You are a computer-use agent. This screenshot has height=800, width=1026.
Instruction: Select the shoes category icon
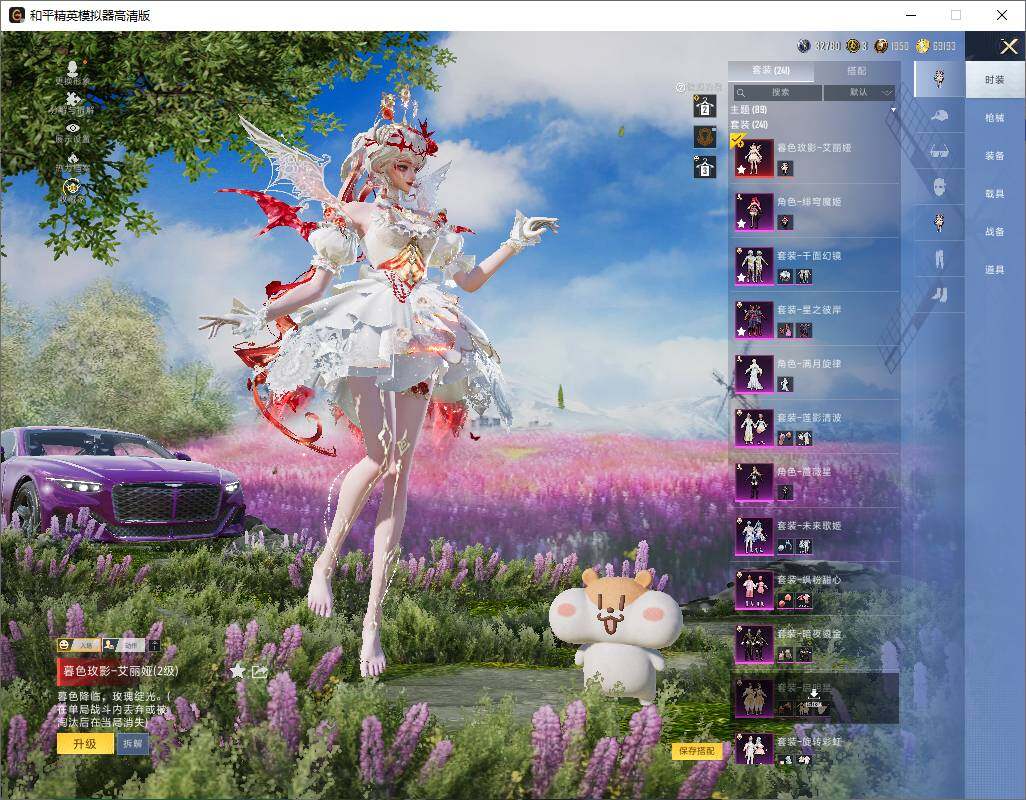click(x=939, y=295)
